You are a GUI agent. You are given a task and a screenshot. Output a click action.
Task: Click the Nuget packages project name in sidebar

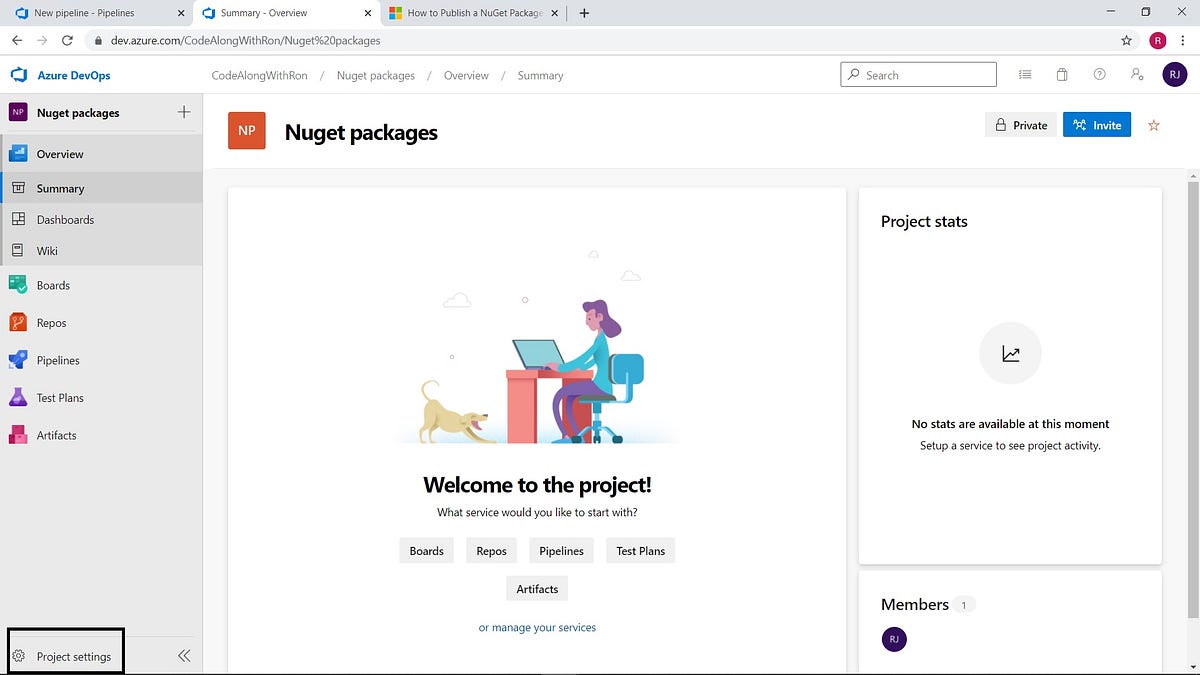(x=78, y=113)
